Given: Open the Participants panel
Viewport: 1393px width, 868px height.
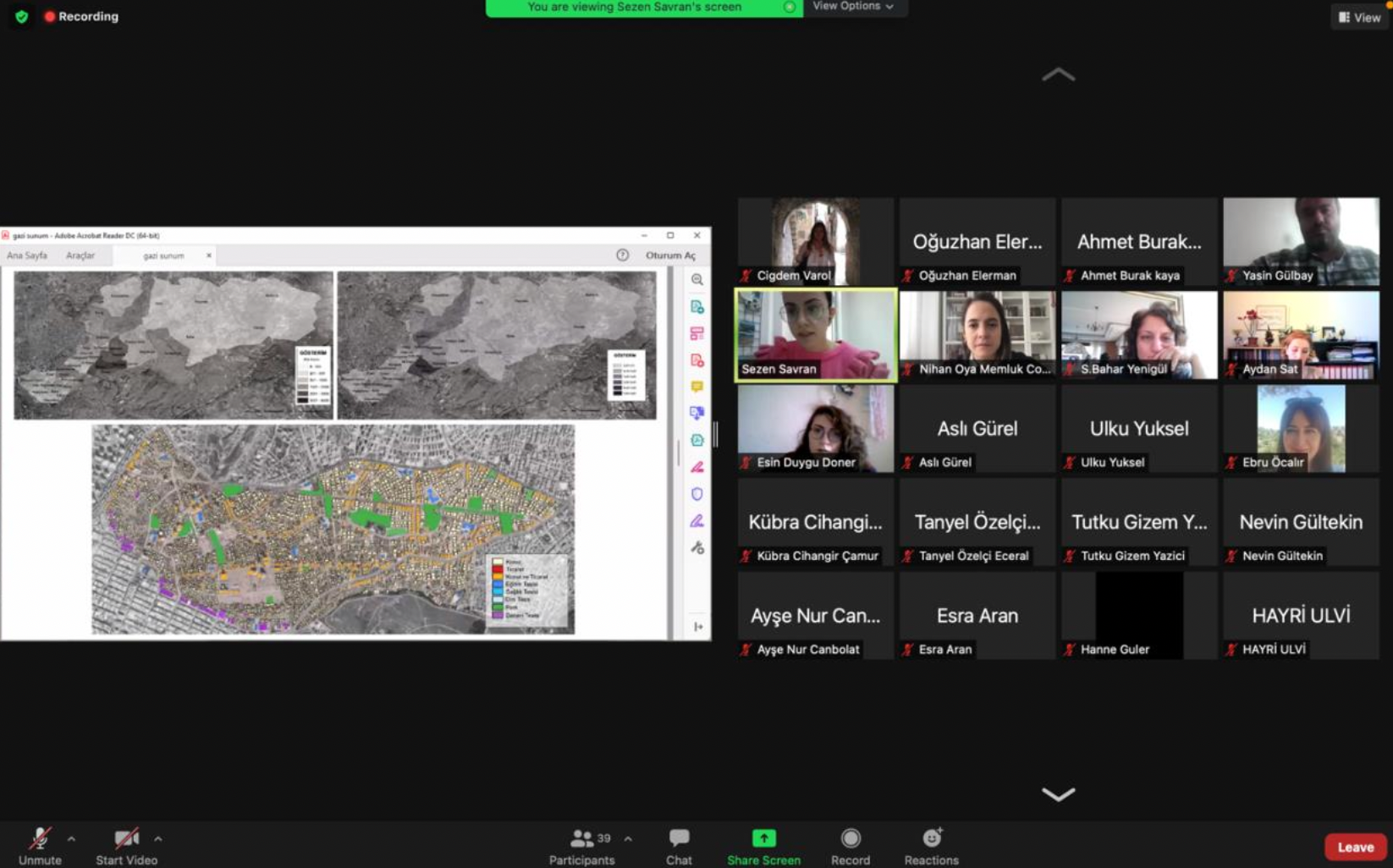Looking at the screenshot, I should click(x=581, y=846).
